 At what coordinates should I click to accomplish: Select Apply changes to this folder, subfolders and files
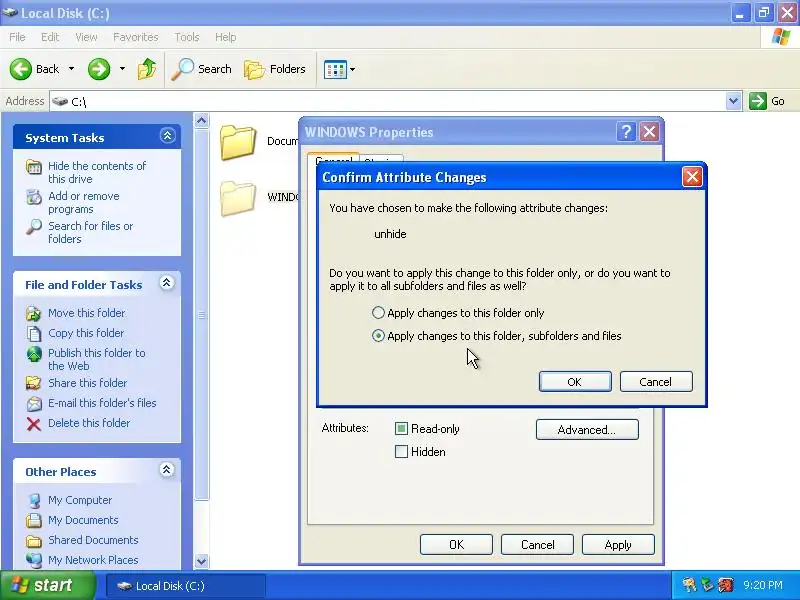[x=378, y=335]
